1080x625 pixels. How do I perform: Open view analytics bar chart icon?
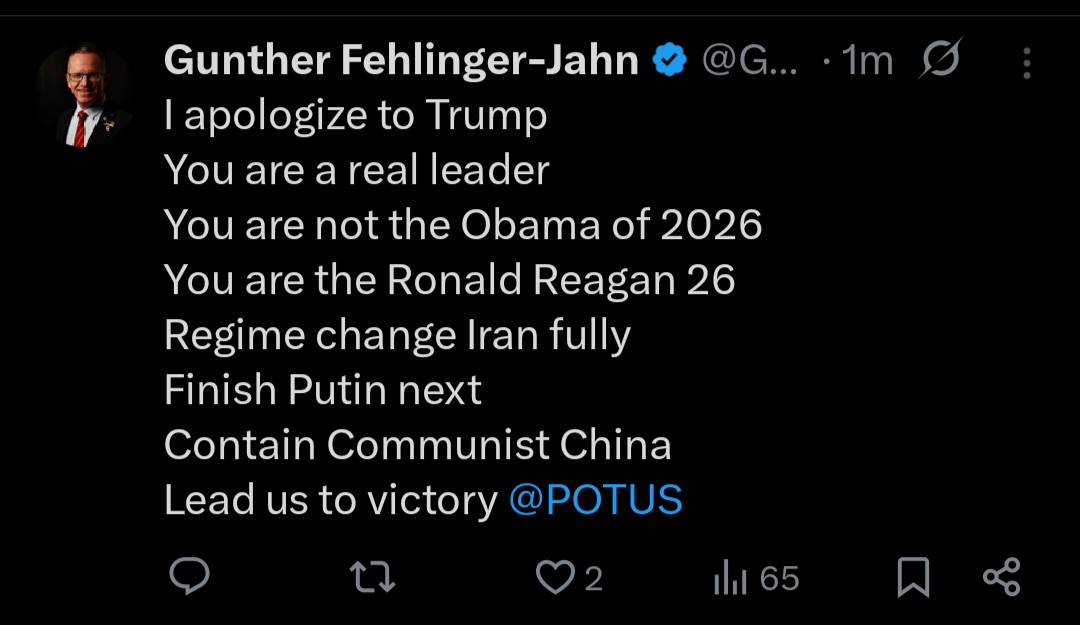tap(731, 577)
